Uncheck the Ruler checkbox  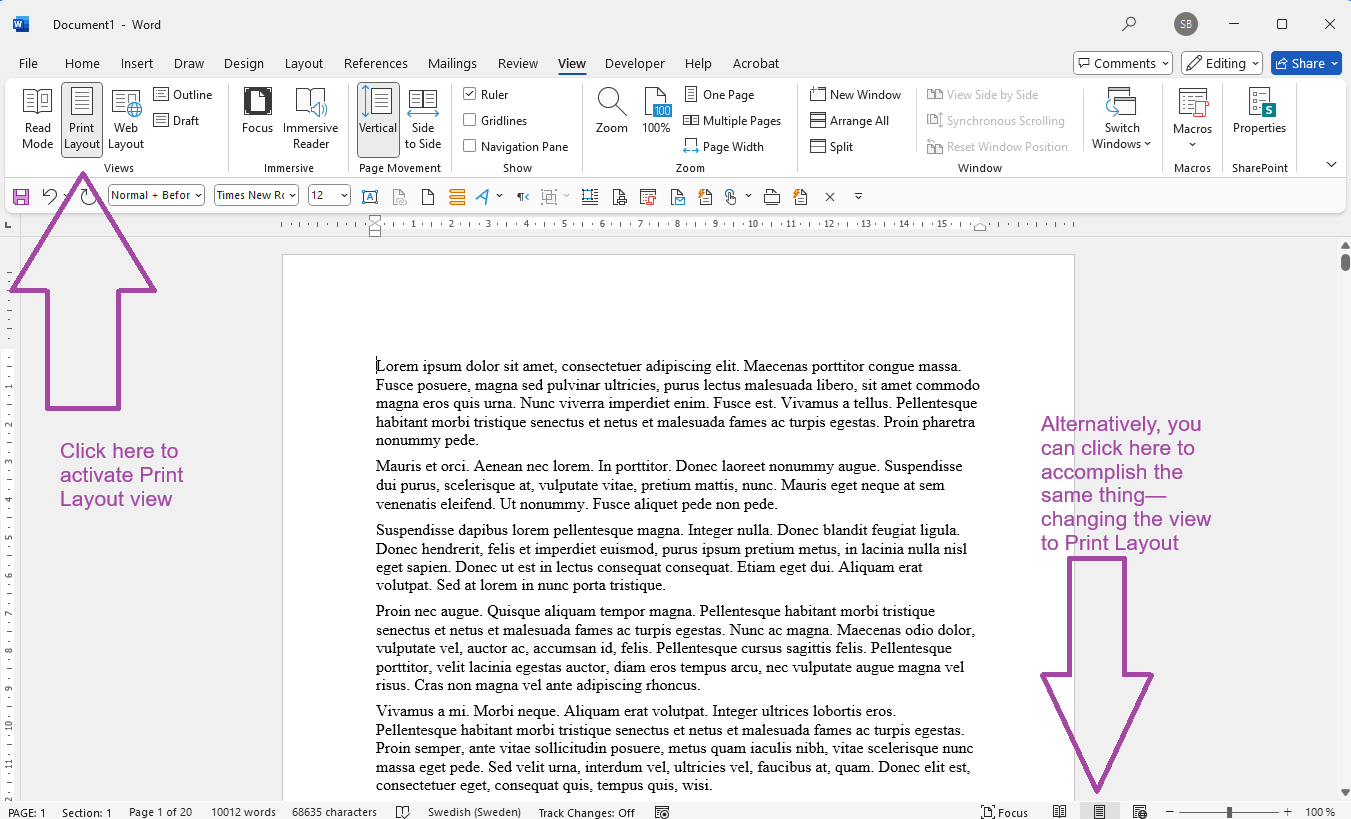[x=470, y=95]
